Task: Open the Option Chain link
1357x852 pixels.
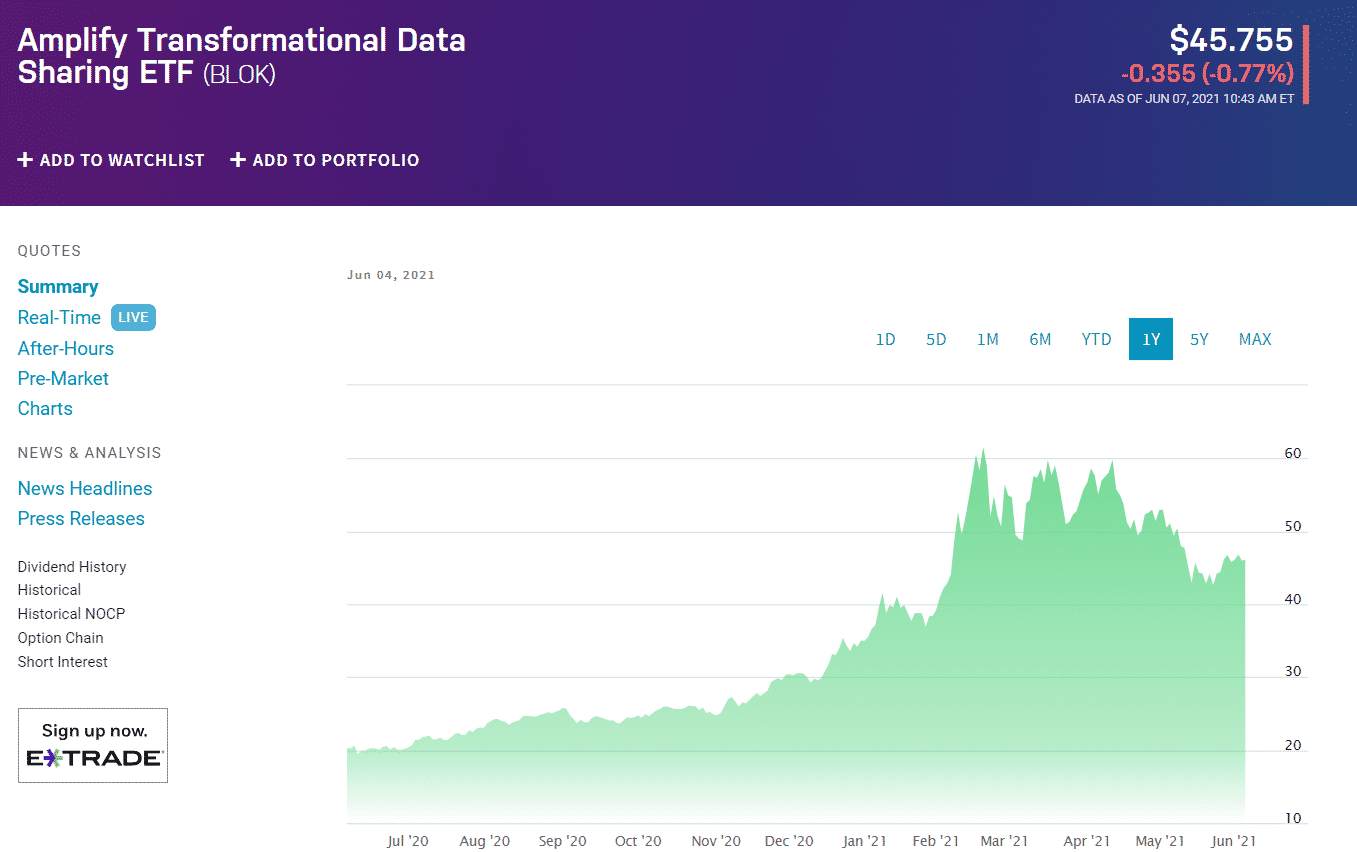Action: [x=60, y=638]
